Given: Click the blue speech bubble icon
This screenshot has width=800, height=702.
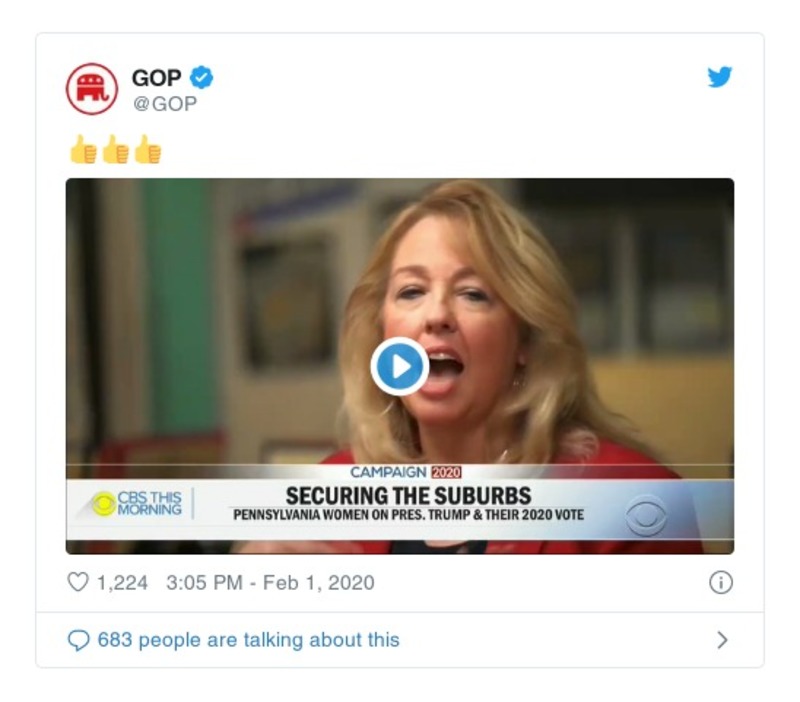Looking at the screenshot, I should point(78,640).
